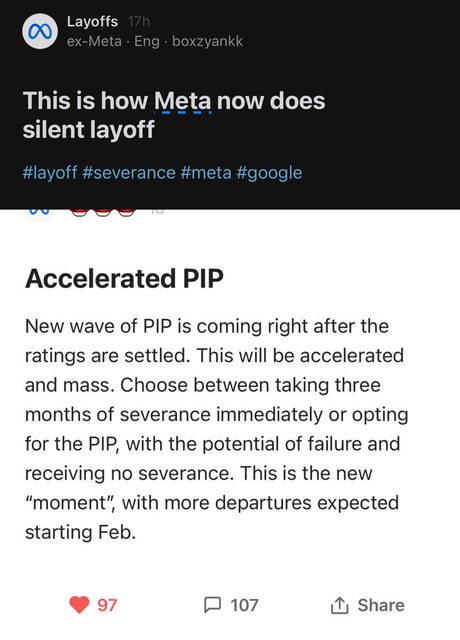This screenshot has width=460, height=640.
Task: Click the Meta logo avatar in header
Action: (x=40, y=31)
